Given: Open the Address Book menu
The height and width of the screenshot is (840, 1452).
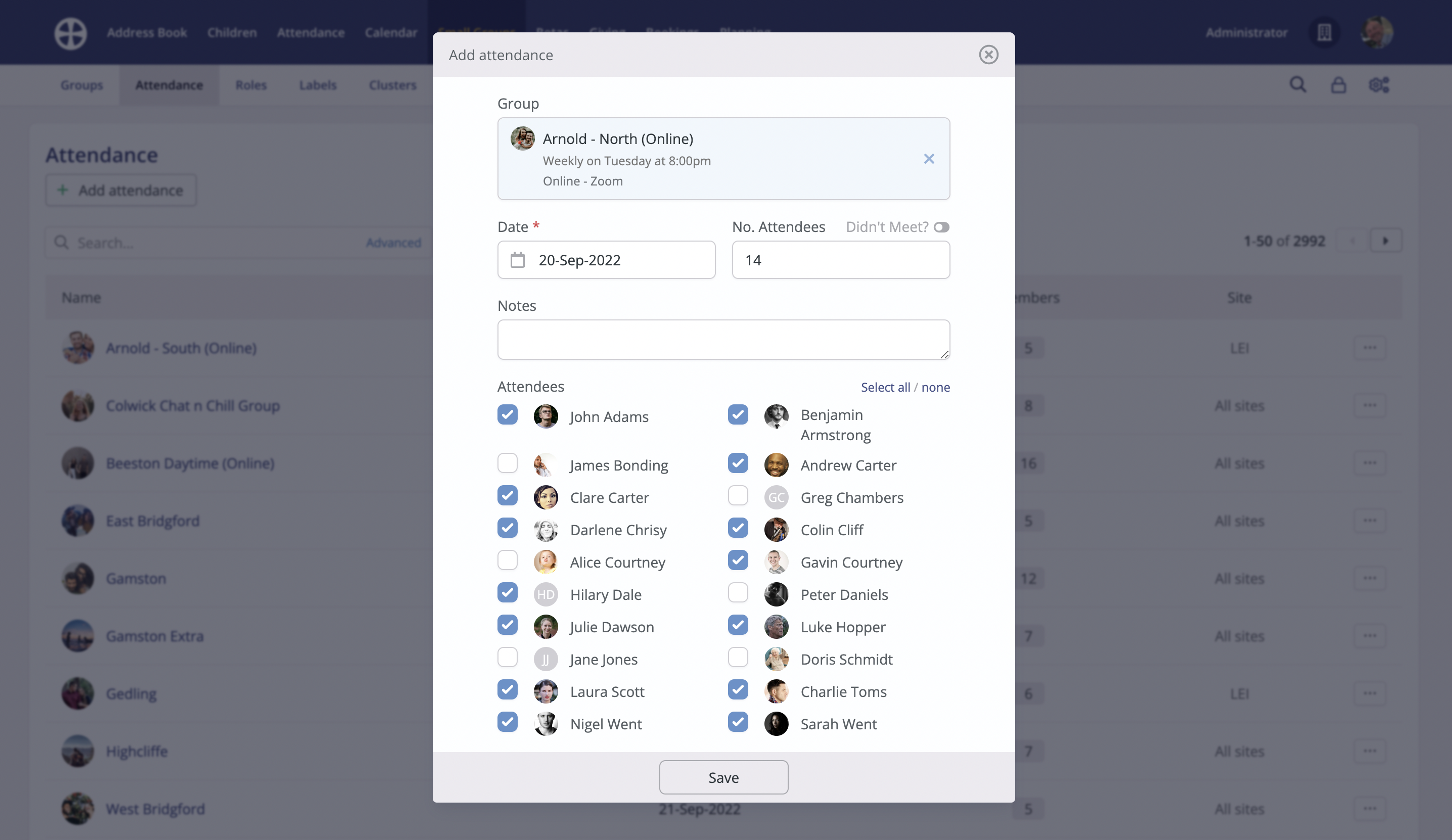Looking at the screenshot, I should click(x=146, y=33).
